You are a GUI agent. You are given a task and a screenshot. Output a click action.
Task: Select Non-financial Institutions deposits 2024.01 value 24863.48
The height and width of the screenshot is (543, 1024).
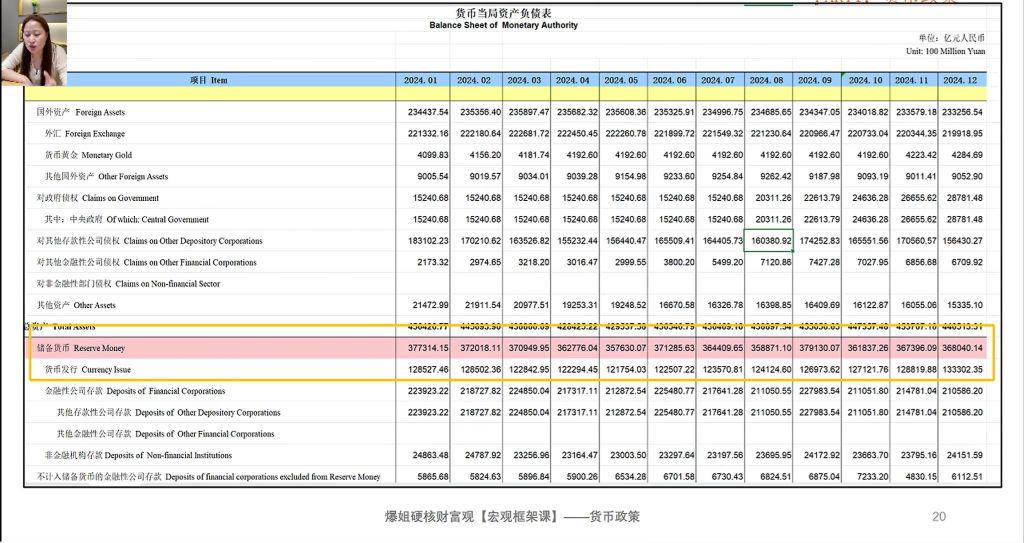tap(430, 455)
